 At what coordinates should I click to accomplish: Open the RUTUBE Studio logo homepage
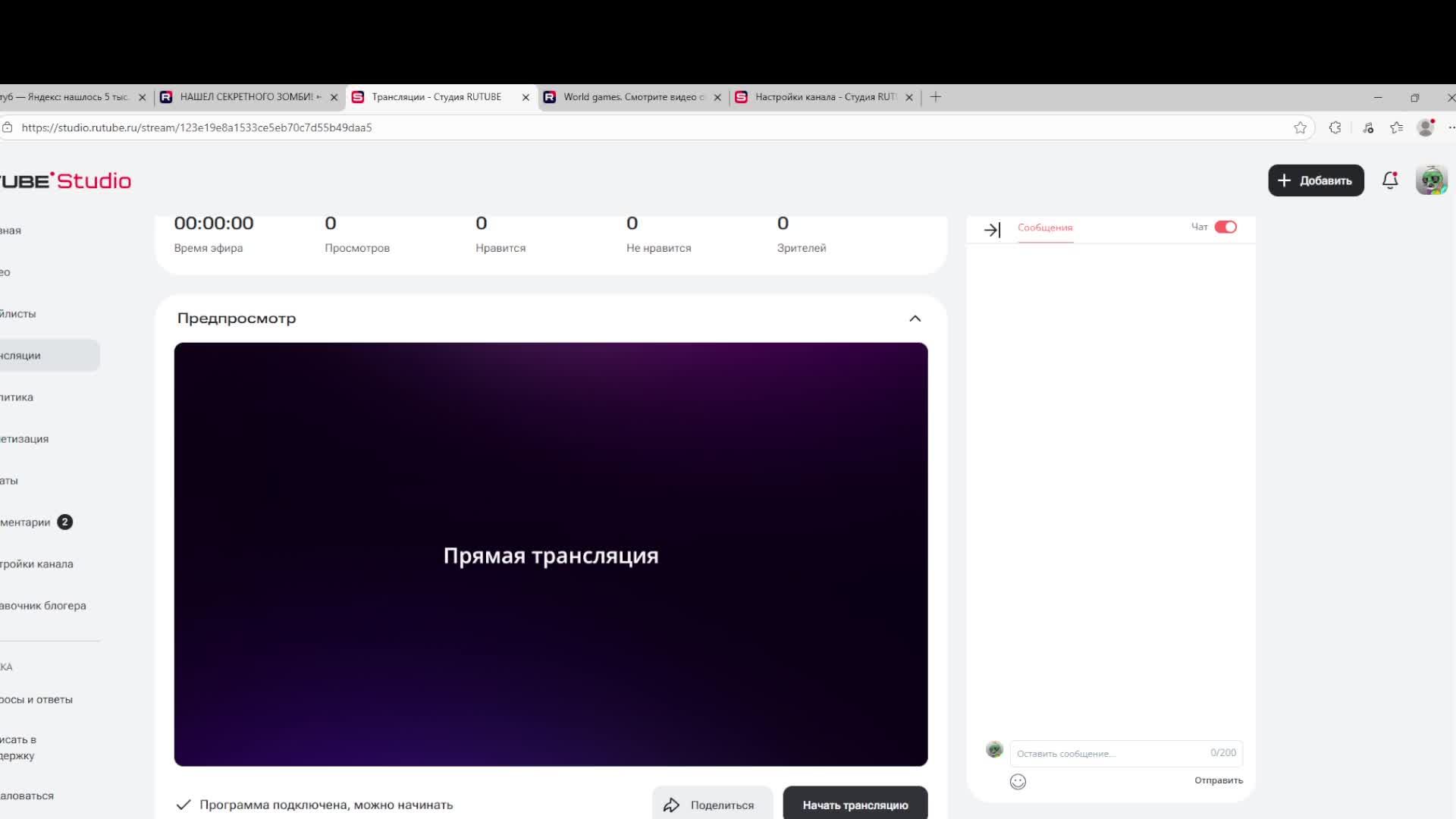click(x=64, y=180)
